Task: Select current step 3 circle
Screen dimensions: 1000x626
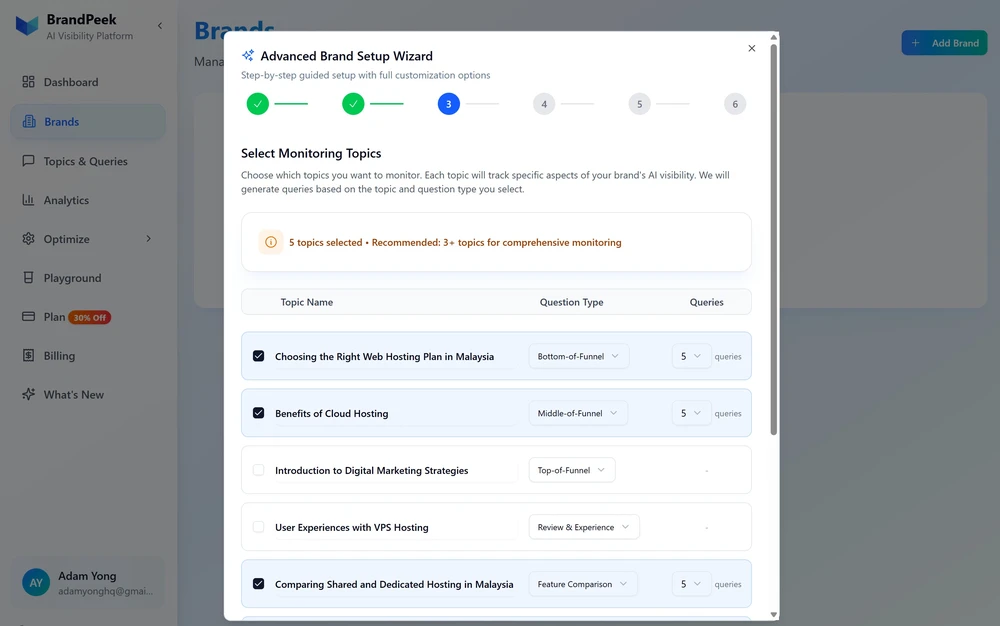Action: [448, 104]
